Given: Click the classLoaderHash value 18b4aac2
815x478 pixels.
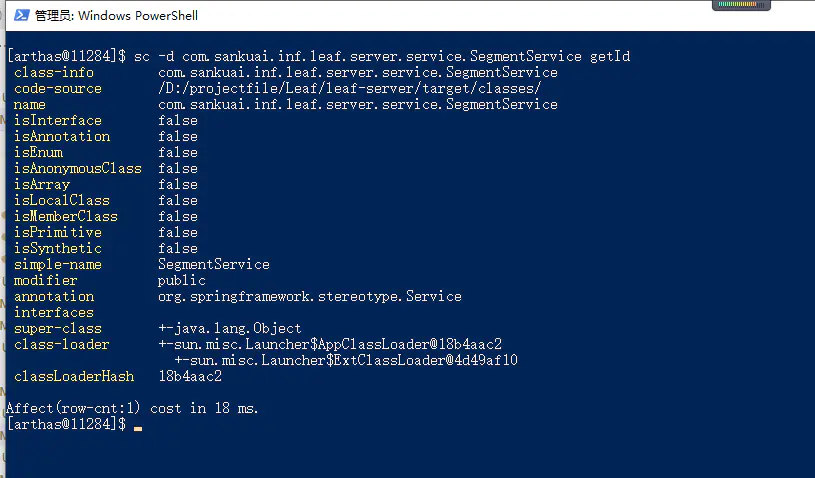Looking at the screenshot, I should (190, 376).
